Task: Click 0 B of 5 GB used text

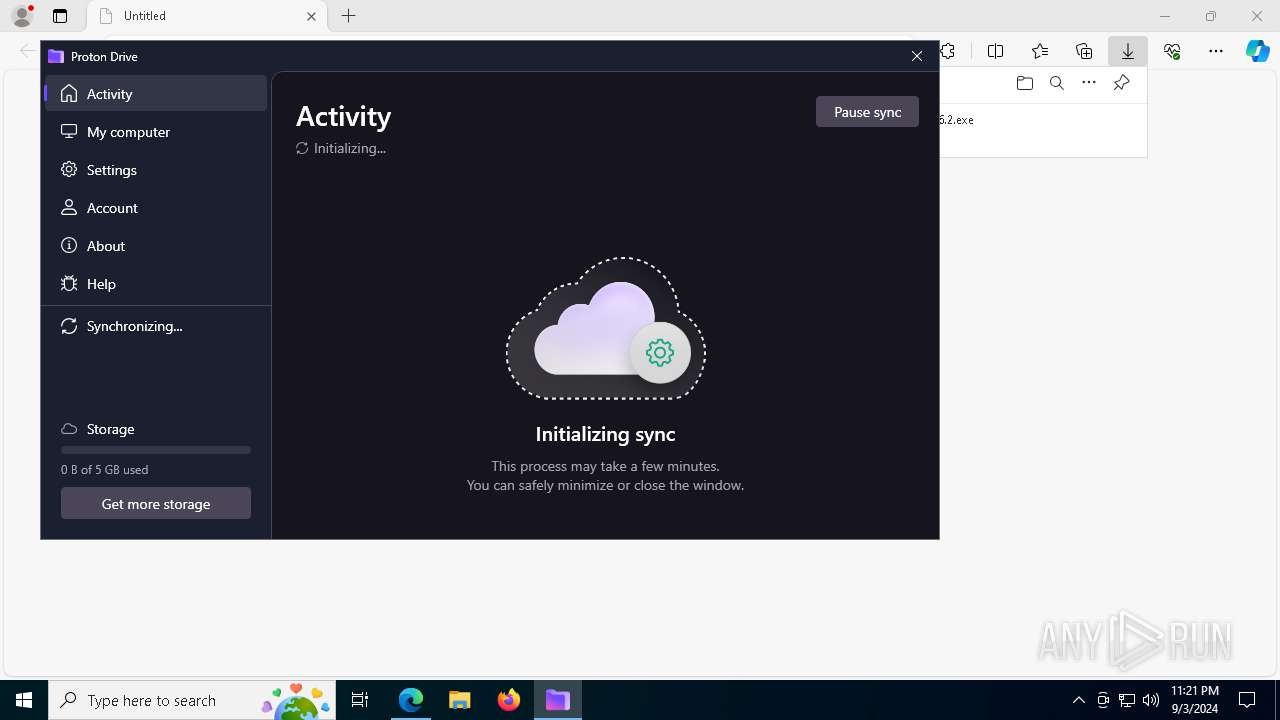Action: click(x=105, y=469)
